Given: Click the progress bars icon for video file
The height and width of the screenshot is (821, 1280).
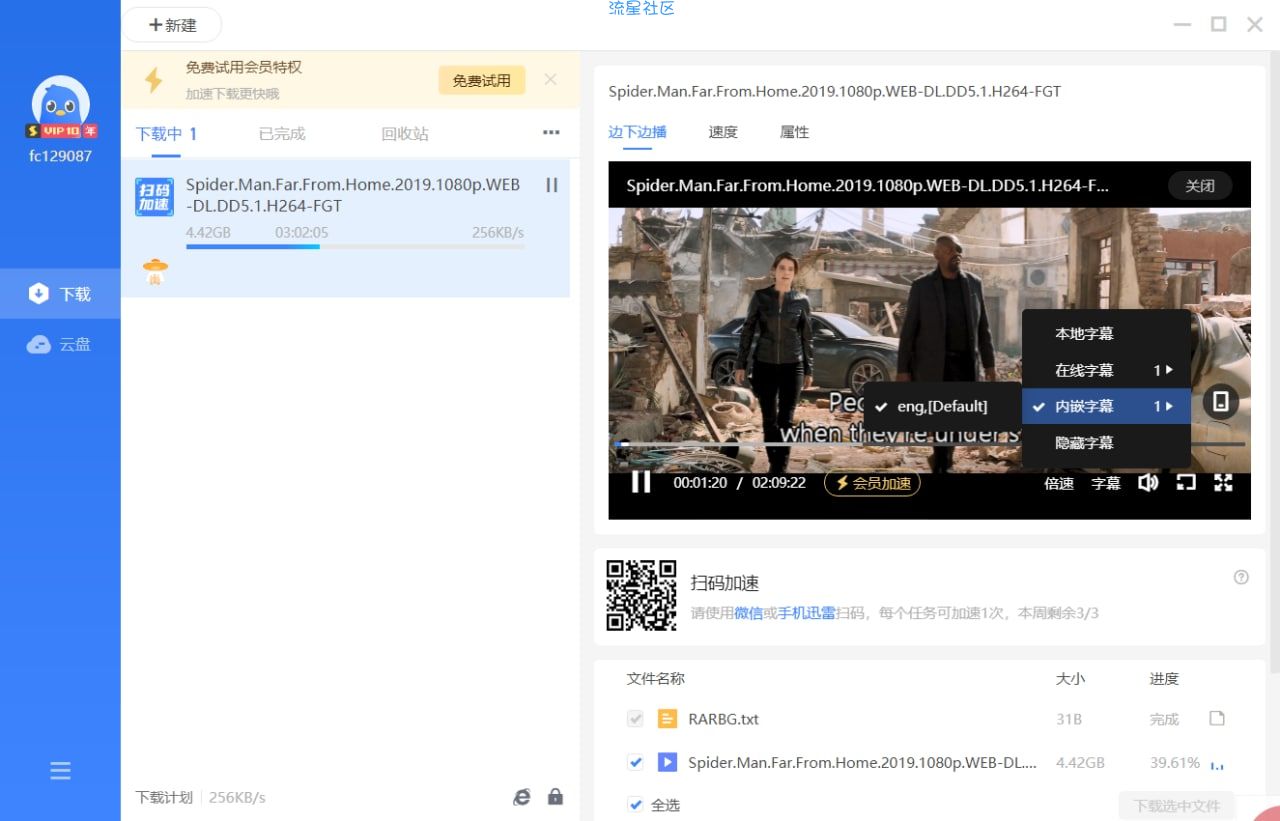Looking at the screenshot, I should click(1217, 765).
